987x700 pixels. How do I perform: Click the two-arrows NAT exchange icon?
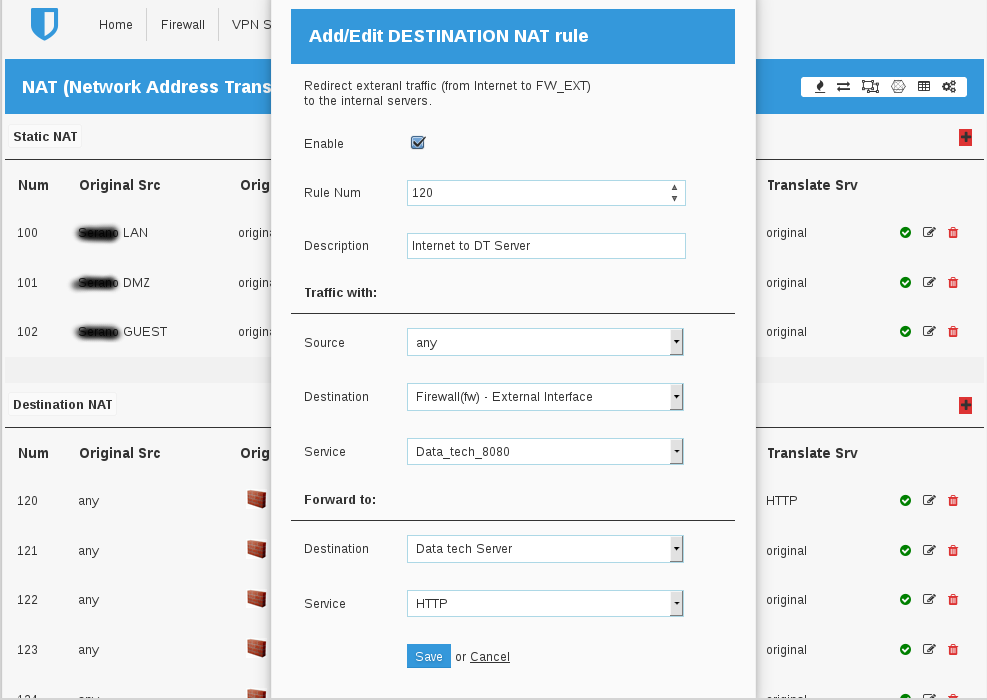click(844, 87)
